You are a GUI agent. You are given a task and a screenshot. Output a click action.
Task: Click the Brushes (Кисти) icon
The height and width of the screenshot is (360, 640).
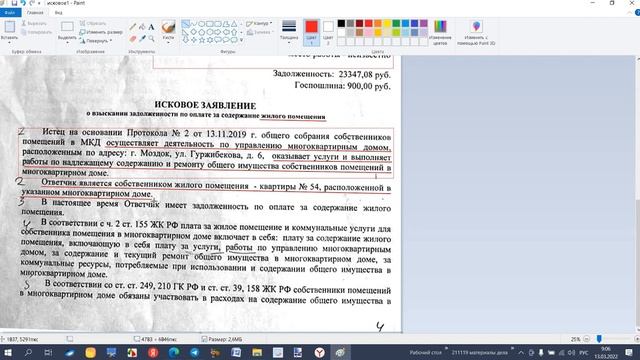tap(168, 27)
